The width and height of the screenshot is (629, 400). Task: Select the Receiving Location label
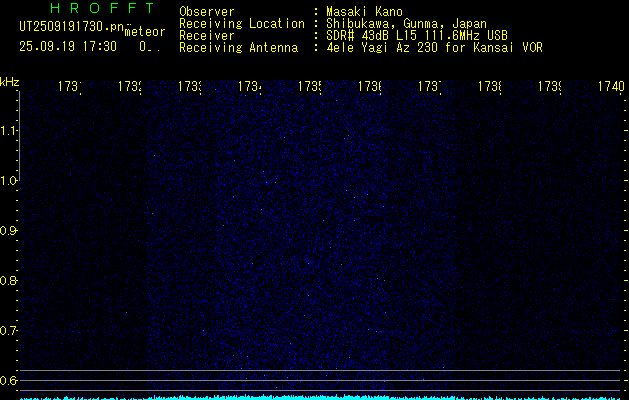(x=242, y=24)
